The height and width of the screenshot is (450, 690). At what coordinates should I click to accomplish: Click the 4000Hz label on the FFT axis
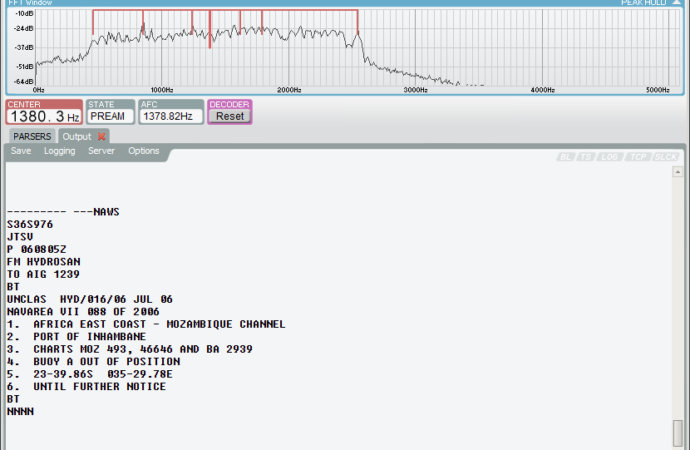[543, 90]
